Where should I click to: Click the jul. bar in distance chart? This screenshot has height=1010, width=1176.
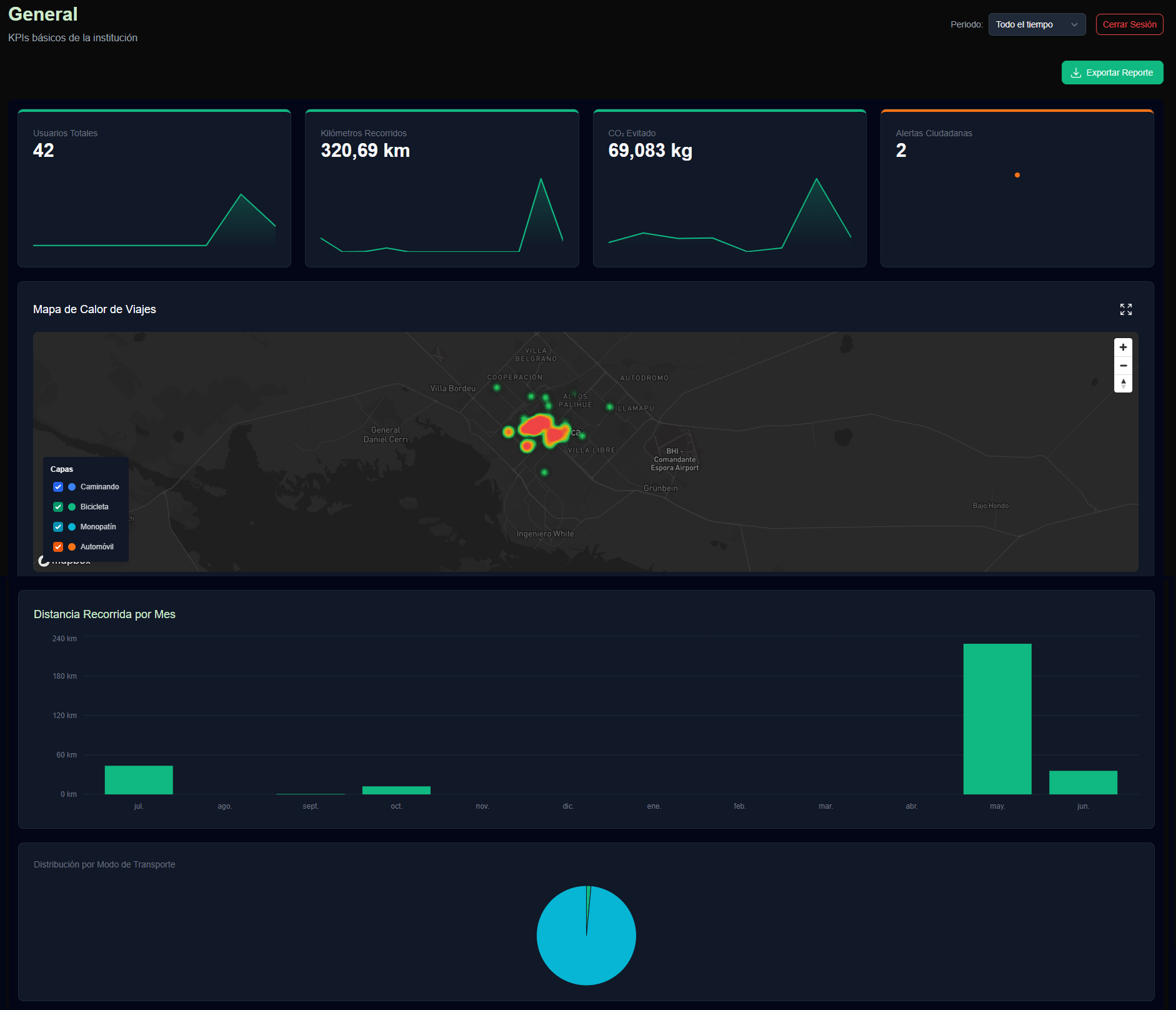[139, 780]
